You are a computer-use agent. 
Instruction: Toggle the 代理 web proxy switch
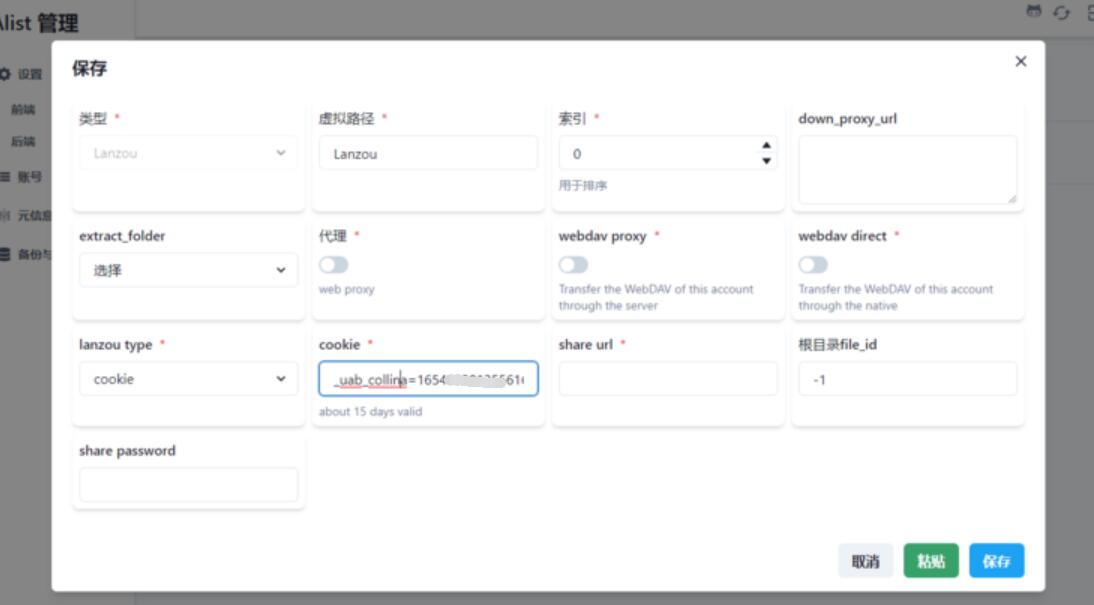(x=333, y=265)
